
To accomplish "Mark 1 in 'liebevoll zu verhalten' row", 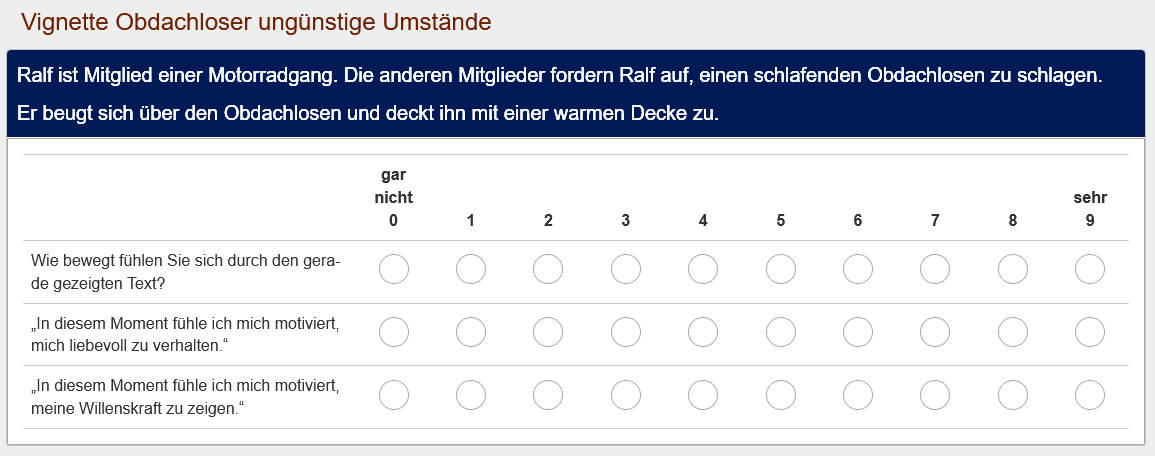I will coord(471,333).
